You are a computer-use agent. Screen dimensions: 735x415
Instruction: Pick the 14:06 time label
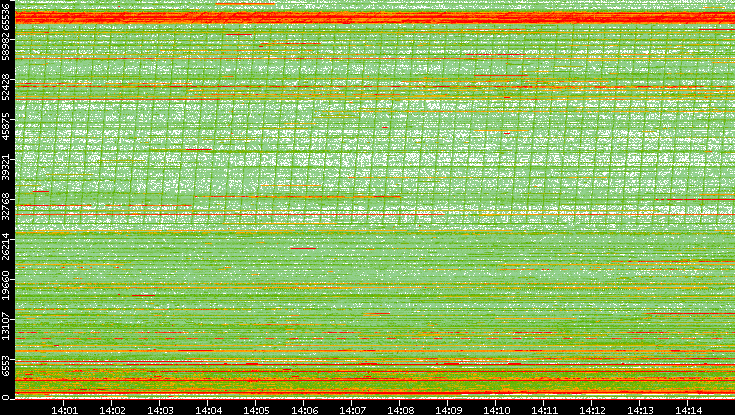coord(304,410)
